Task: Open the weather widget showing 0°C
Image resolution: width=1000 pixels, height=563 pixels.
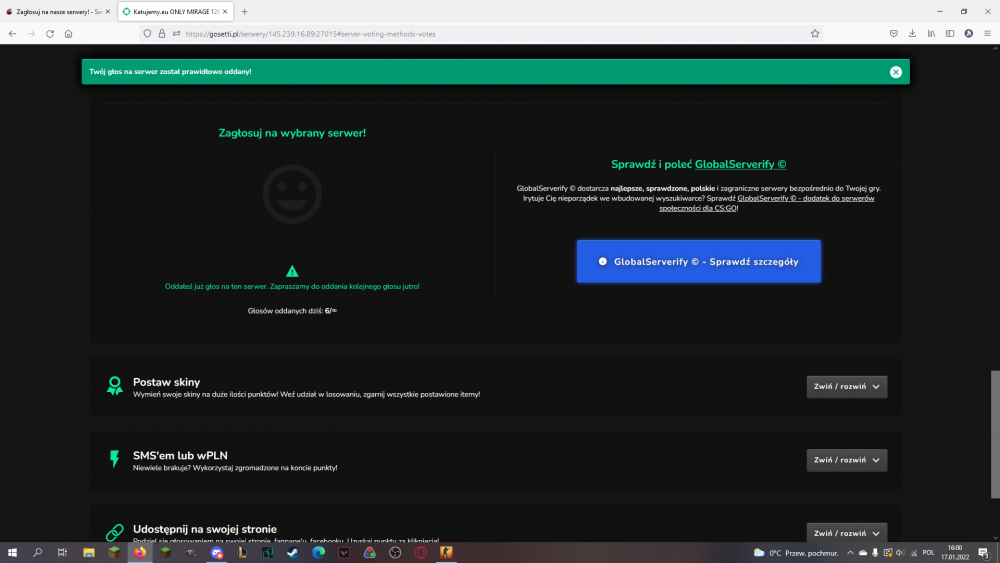Action: click(796, 553)
